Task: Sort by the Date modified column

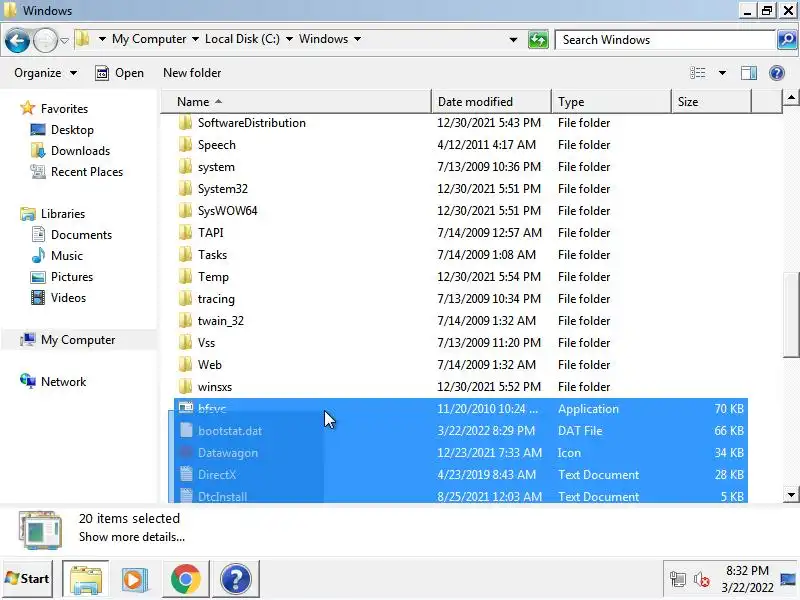Action: point(491,102)
